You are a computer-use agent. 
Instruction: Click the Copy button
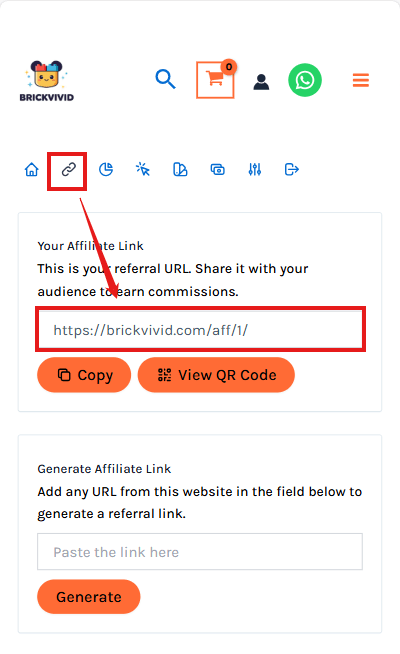[84, 375]
